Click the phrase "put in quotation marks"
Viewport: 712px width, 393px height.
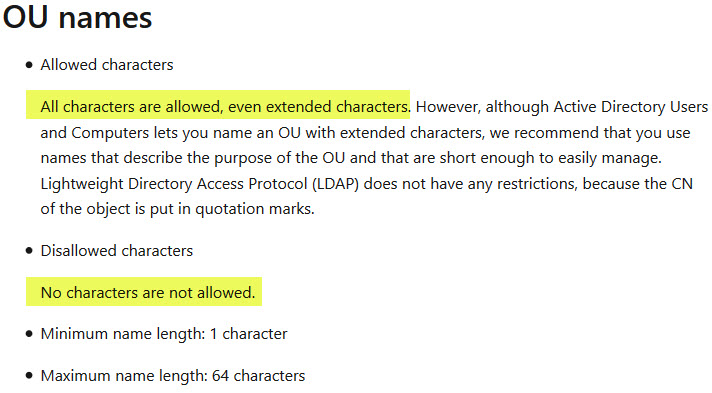pyautogui.click(x=232, y=209)
